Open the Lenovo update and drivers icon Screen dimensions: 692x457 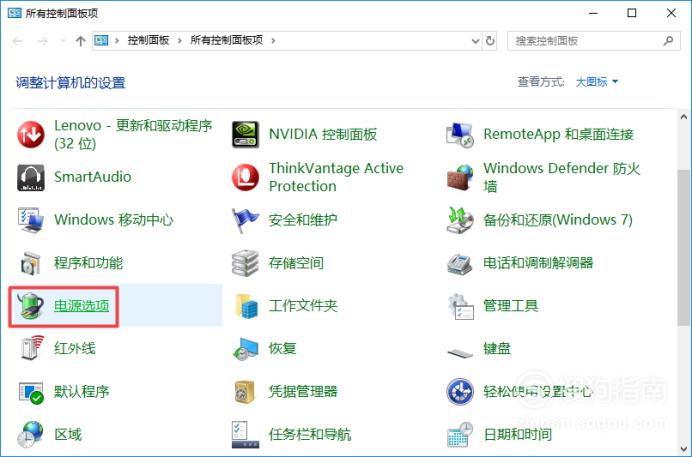(x=30, y=135)
